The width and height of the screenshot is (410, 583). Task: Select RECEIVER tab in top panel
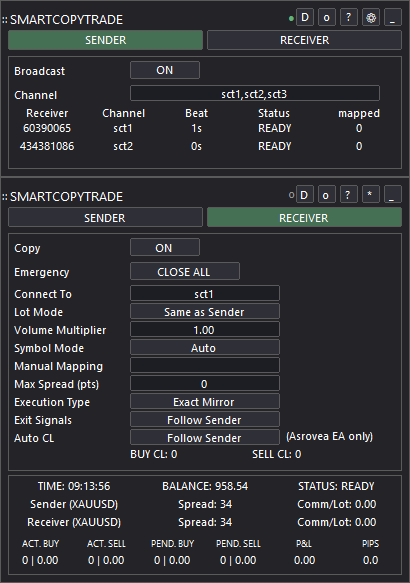[304, 40]
